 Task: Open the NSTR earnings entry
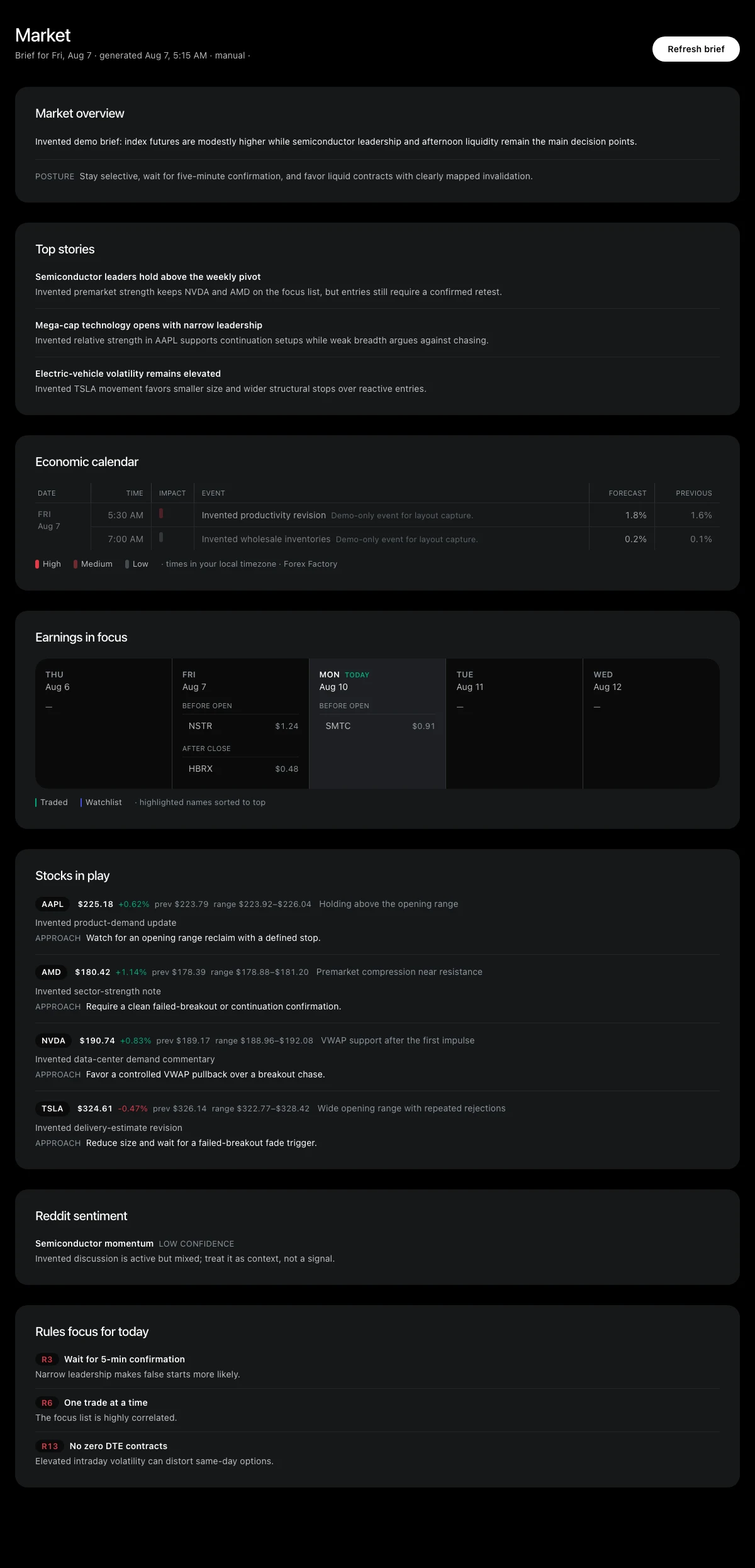pos(240,726)
